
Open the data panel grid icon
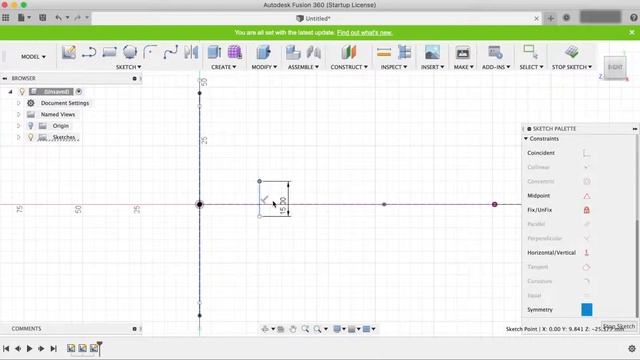(x=6, y=18)
